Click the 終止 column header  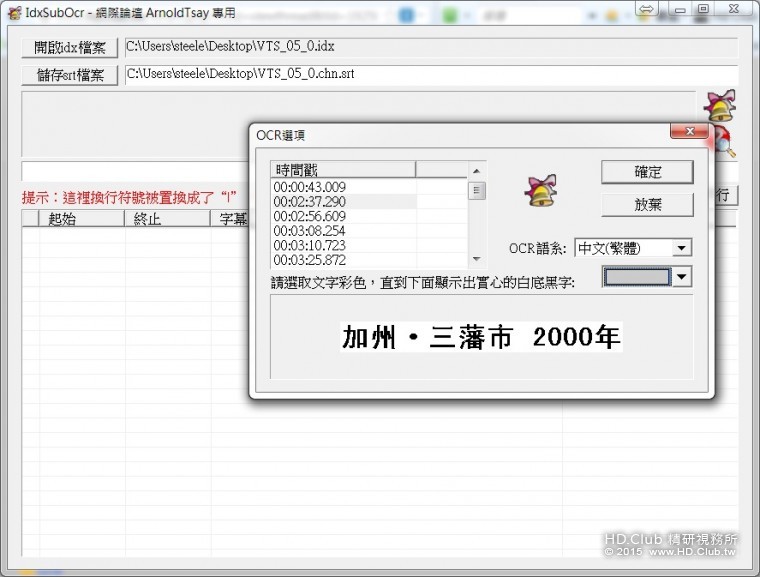pos(167,219)
